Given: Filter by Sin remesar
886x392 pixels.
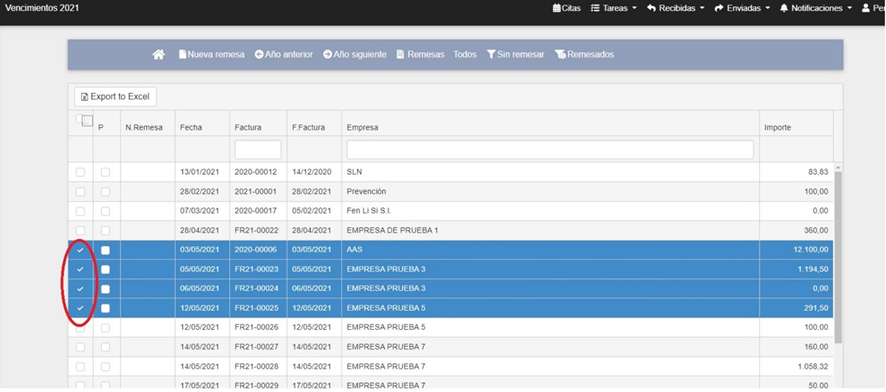Looking at the screenshot, I should coord(515,55).
